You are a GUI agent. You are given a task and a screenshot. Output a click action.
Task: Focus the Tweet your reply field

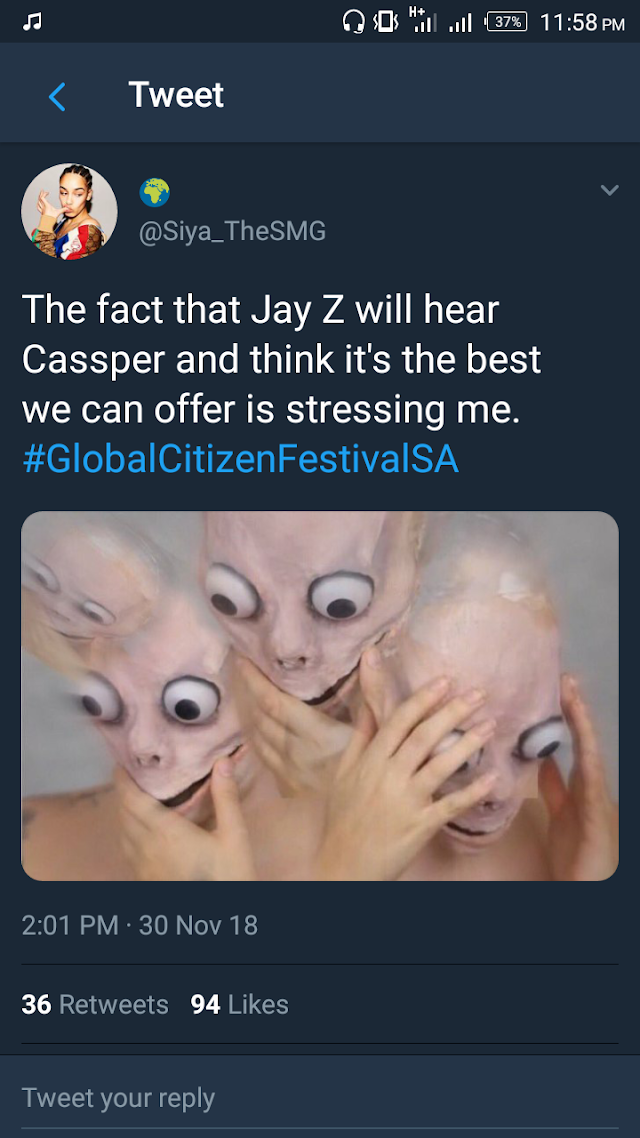point(320,1097)
